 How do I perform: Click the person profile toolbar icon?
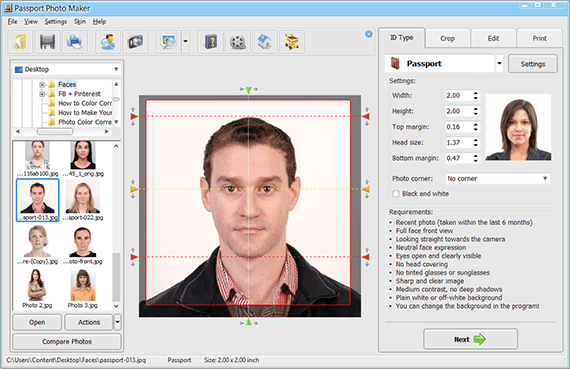click(108, 42)
